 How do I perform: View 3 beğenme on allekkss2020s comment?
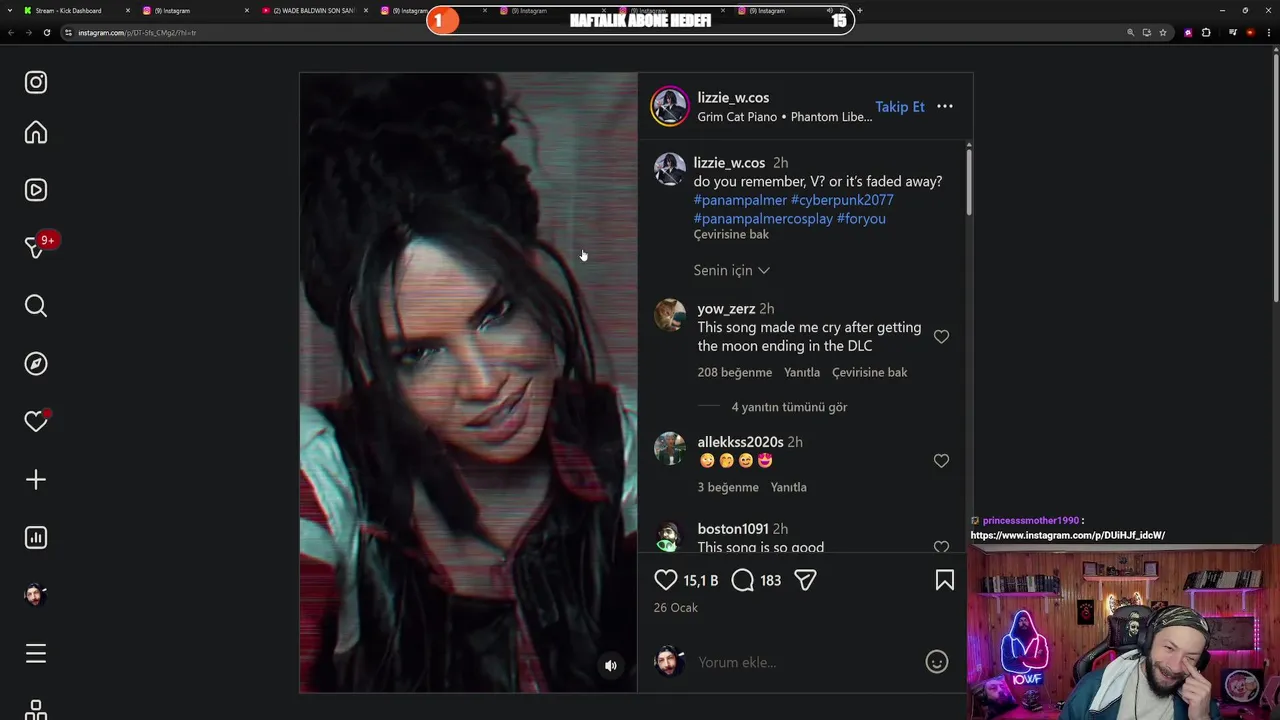point(728,487)
